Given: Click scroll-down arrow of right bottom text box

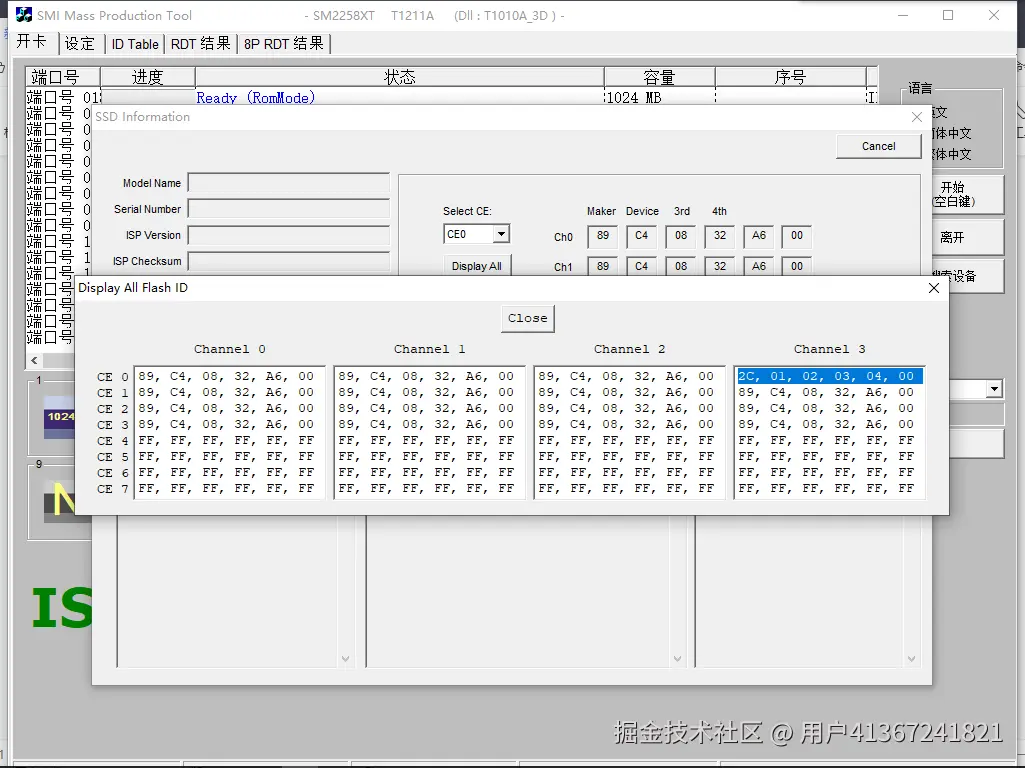Looking at the screenshot, I should point(911,659).
